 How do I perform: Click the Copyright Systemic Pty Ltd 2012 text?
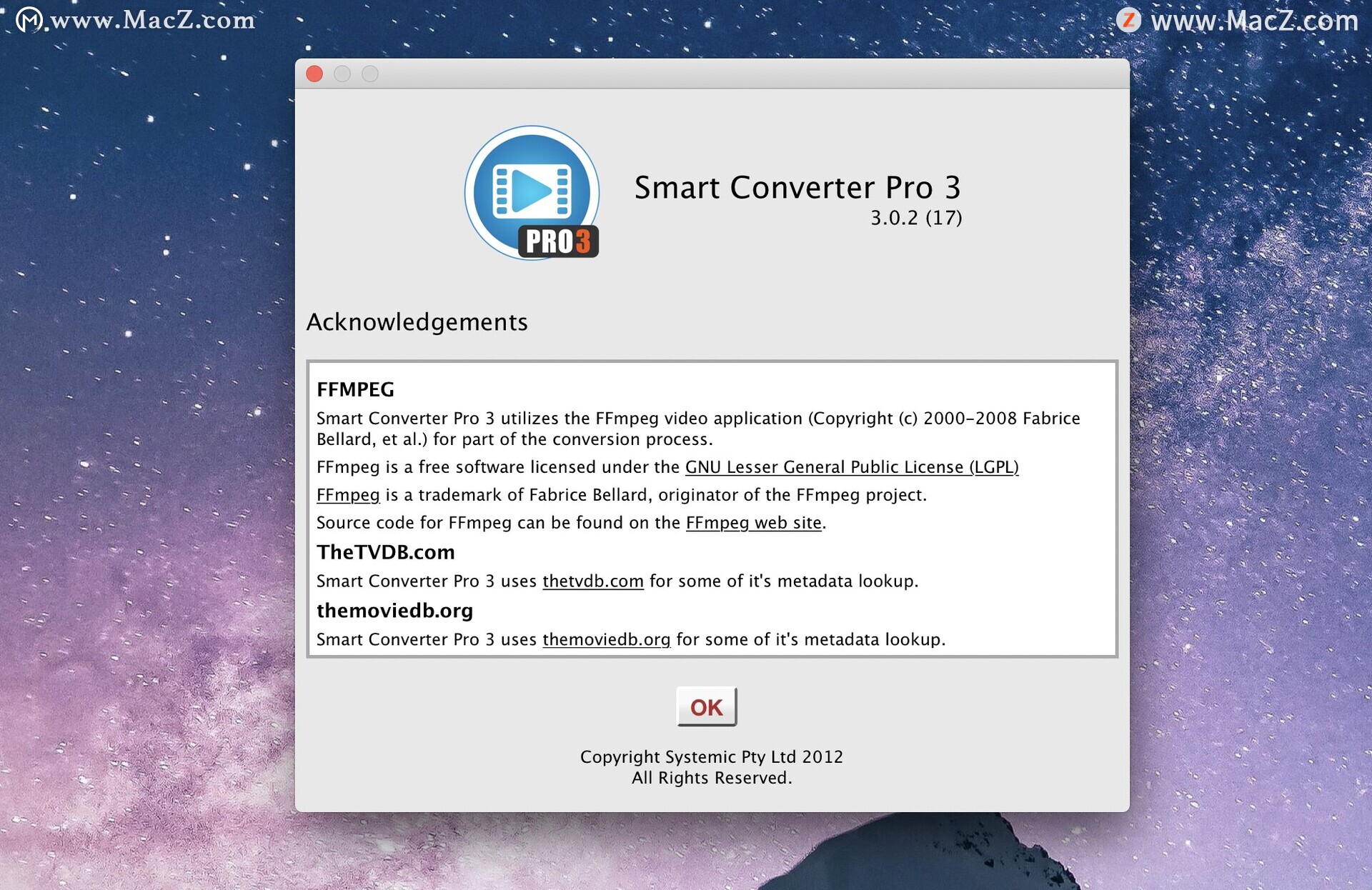coord(711,757)
